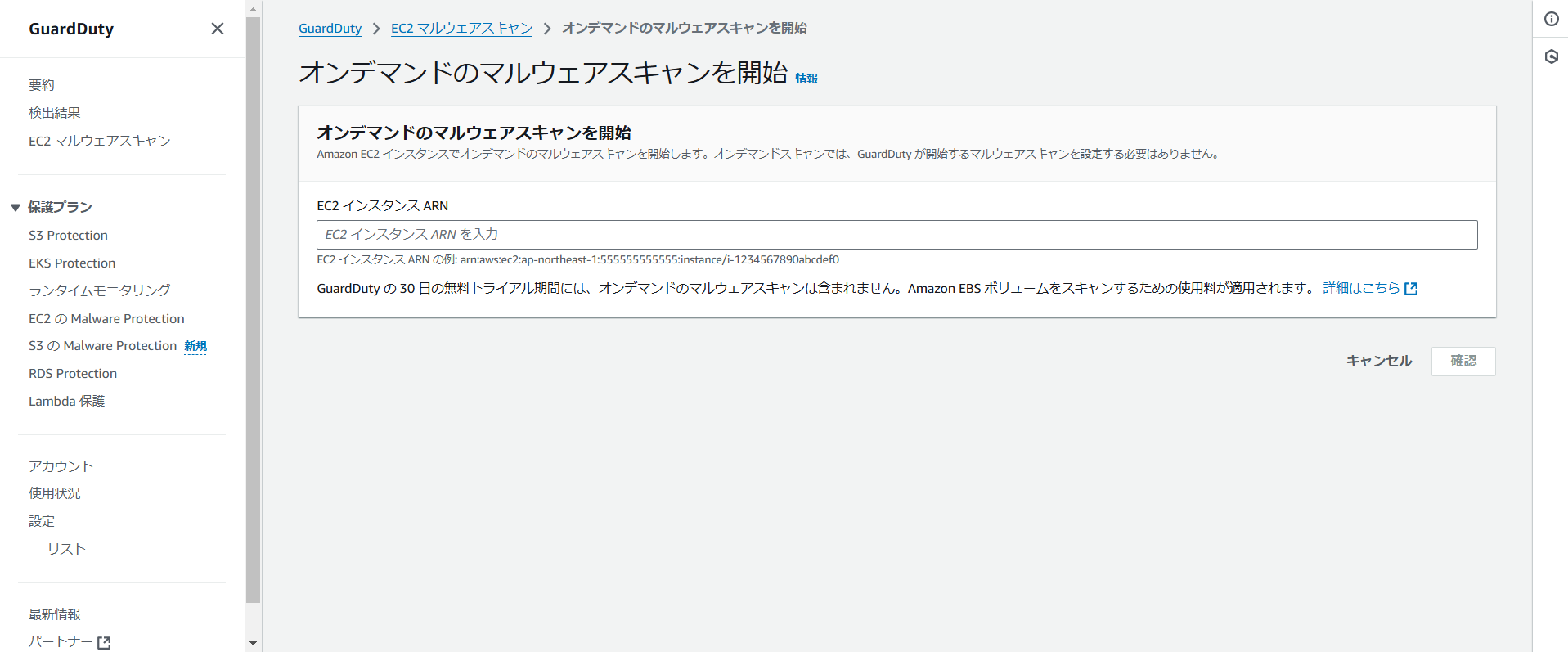1568x652 pixels.
Task: Open EC2 の Malware Protection
Action: (106, 319)
